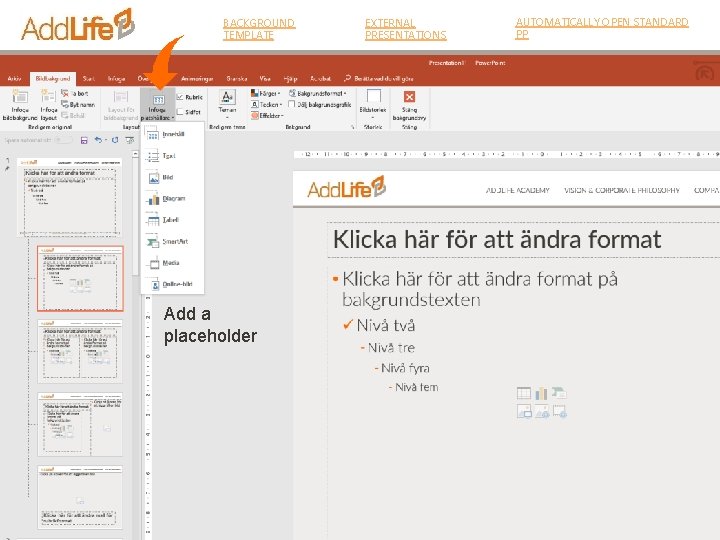Screen dimensions: 720x540
Task: Click start-from-beginning slideshow icon in quick toolbar
Action: tap(130, 140)
